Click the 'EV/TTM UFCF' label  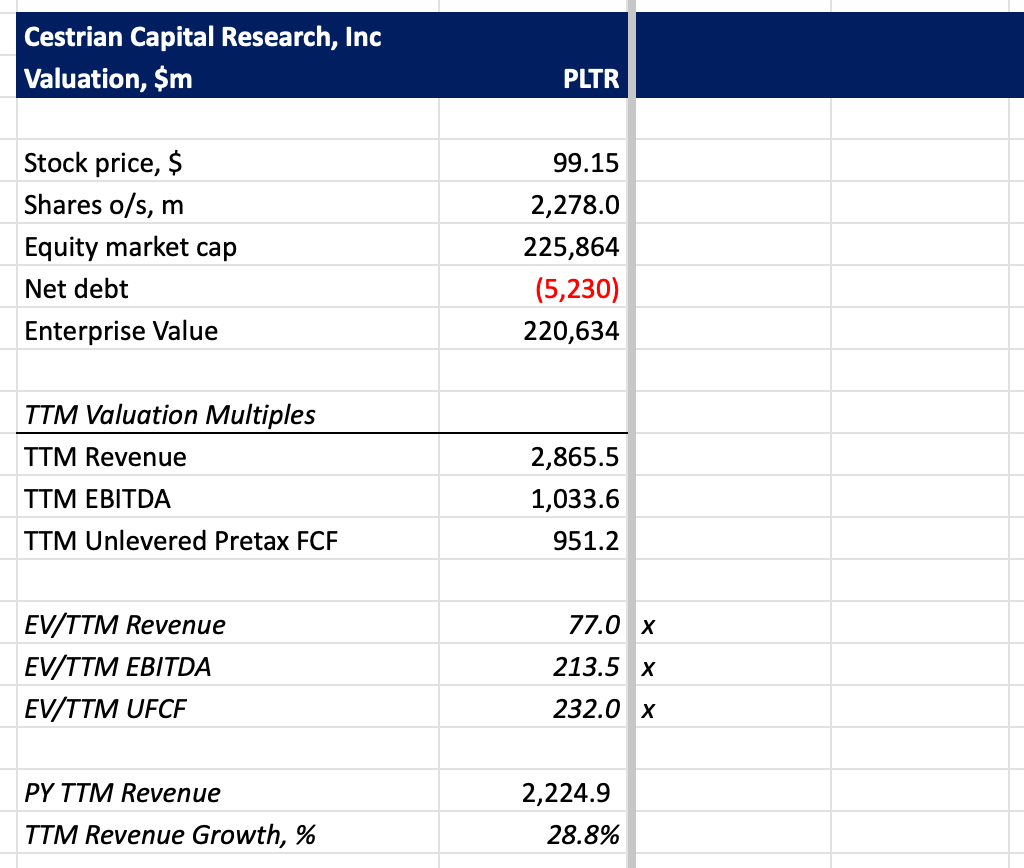105,709
